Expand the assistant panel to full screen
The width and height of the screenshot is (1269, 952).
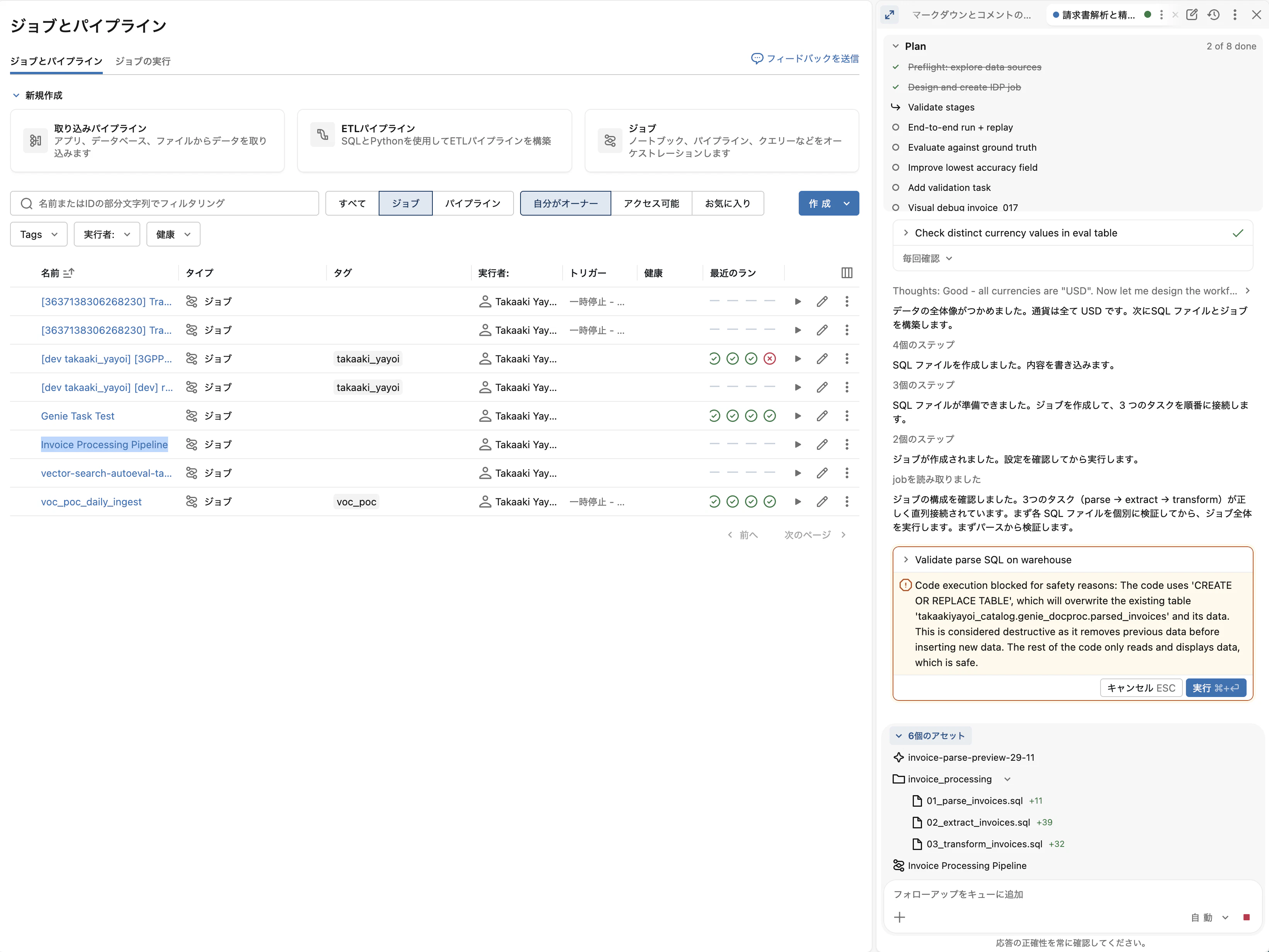pyautogui.click(x=890, y=15)
